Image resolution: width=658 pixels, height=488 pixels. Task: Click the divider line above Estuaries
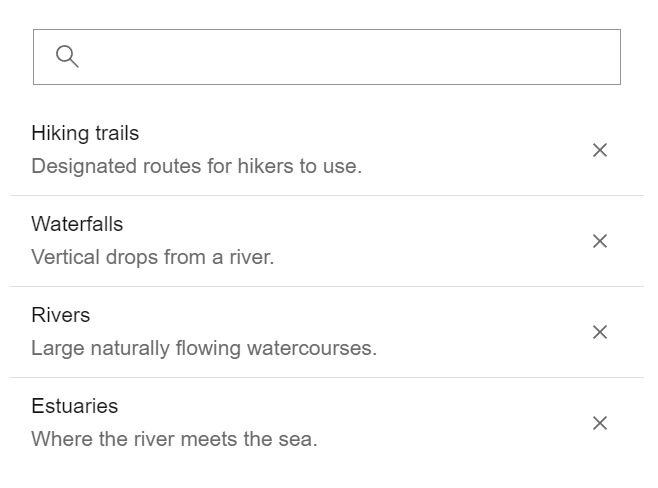pos(327,377)
